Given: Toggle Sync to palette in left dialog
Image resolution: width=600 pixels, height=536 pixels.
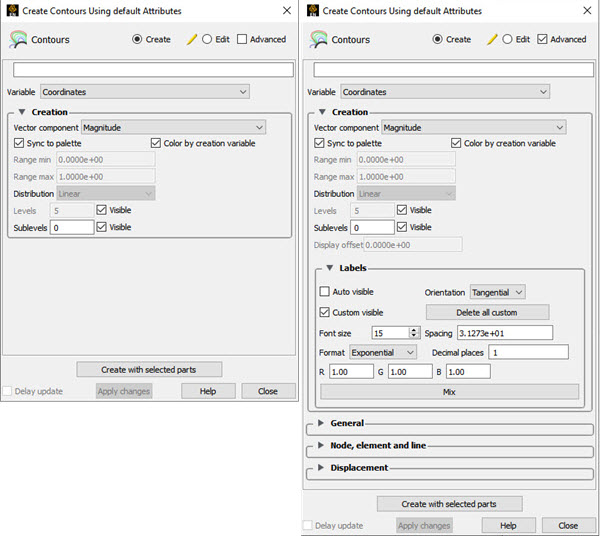Looking at the screenshot, I should point(19,143).
